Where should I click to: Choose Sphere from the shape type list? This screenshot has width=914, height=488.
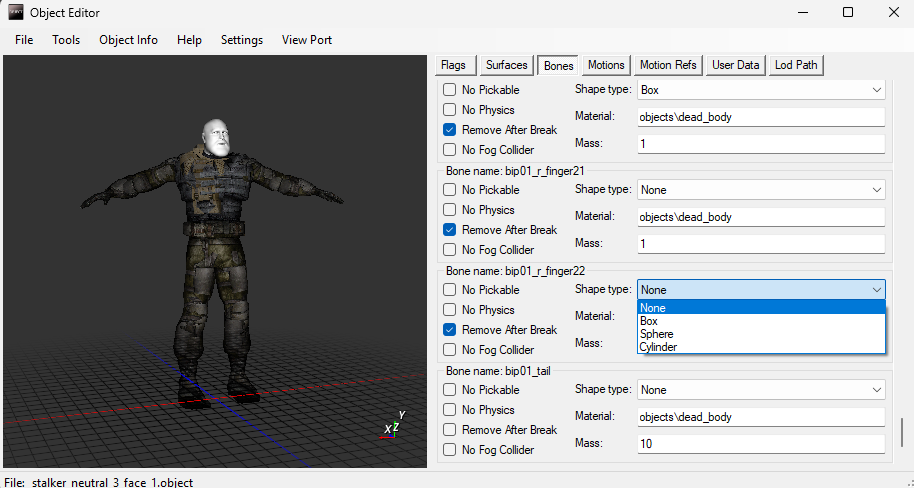point(657,334)
